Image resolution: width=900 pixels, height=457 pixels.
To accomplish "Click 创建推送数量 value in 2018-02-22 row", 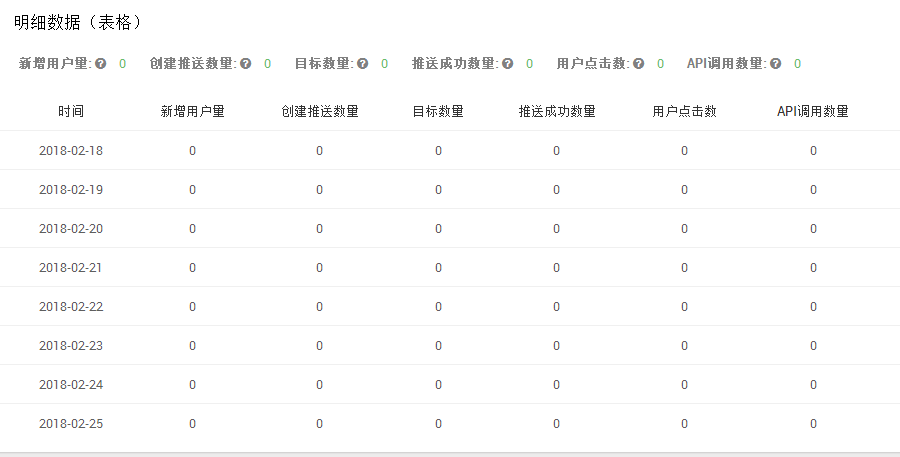I will point(319,307).
